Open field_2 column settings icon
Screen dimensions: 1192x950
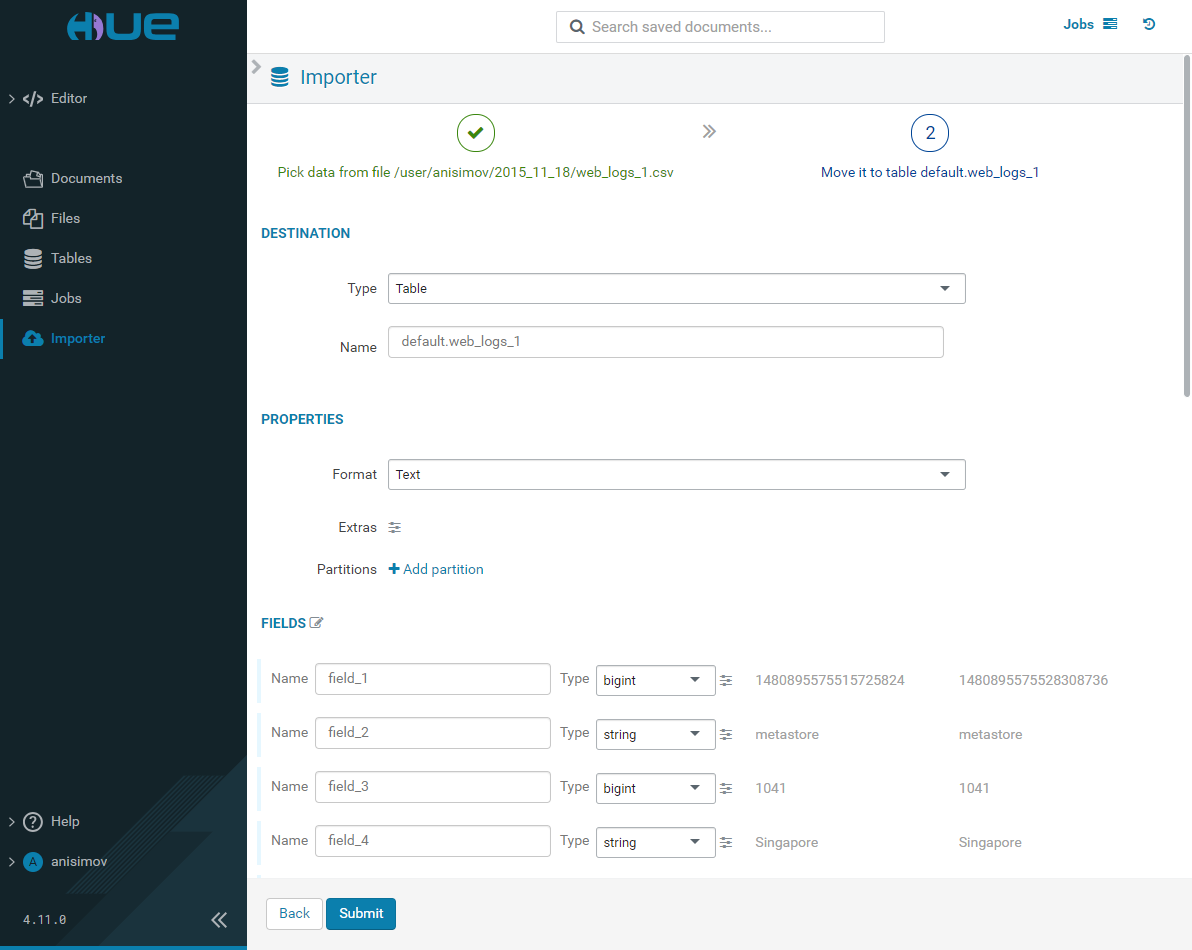click(726, 735)
